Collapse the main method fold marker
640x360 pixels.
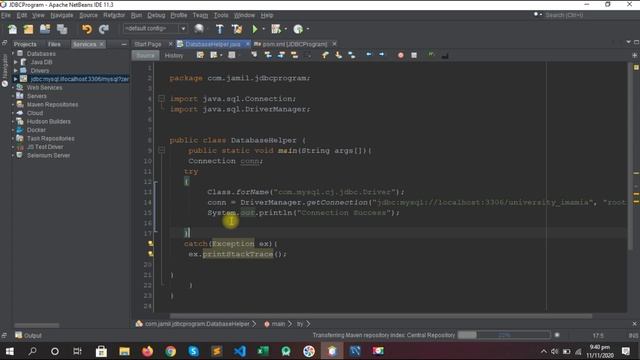tap(162, 150)
